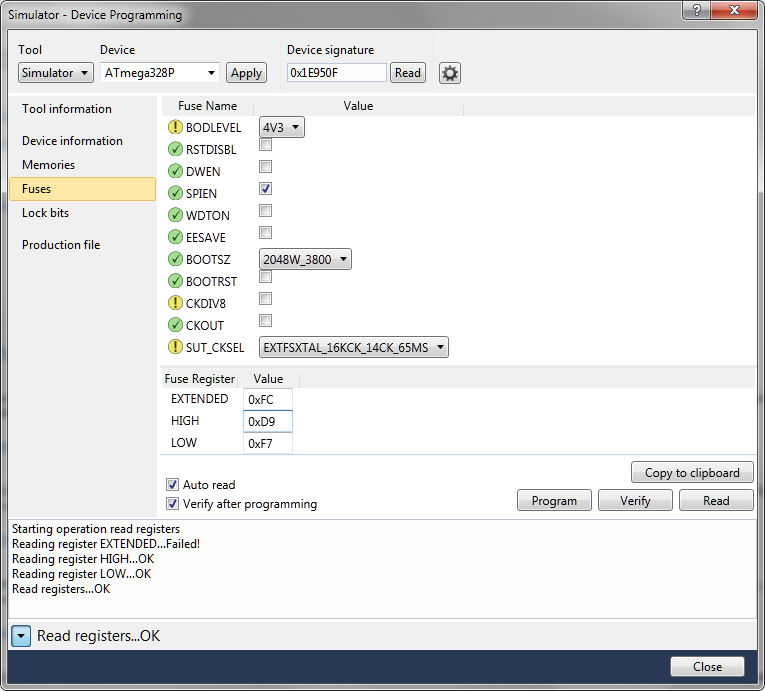Click the 'Read registers...OK' status bar text
Image resolution: width=765 pixels, height=691 pixels.
[99, 636]
